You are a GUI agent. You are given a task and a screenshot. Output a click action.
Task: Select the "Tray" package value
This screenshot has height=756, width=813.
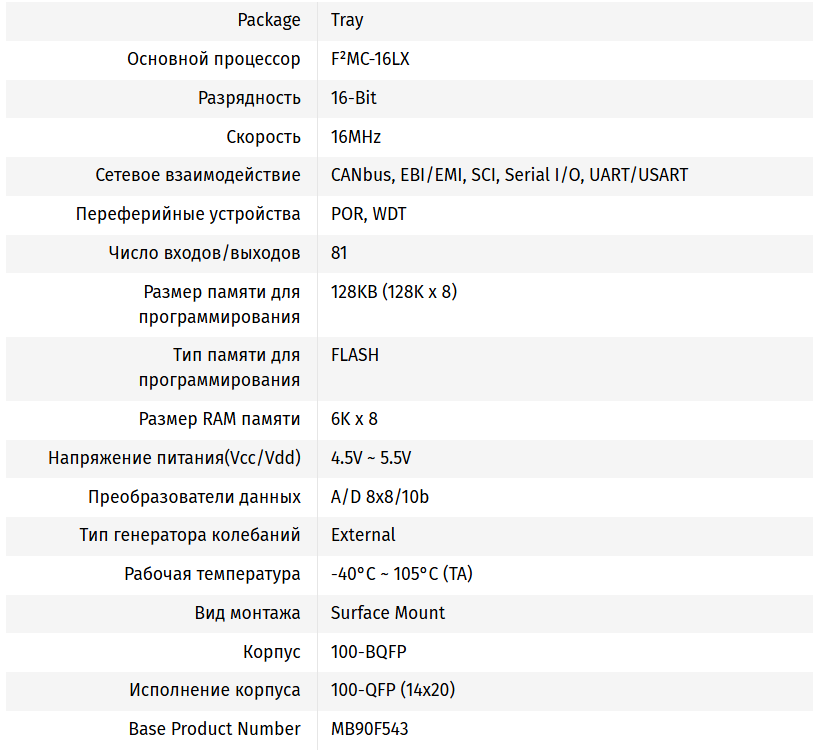pyautogui.click(x=347, y=20)
